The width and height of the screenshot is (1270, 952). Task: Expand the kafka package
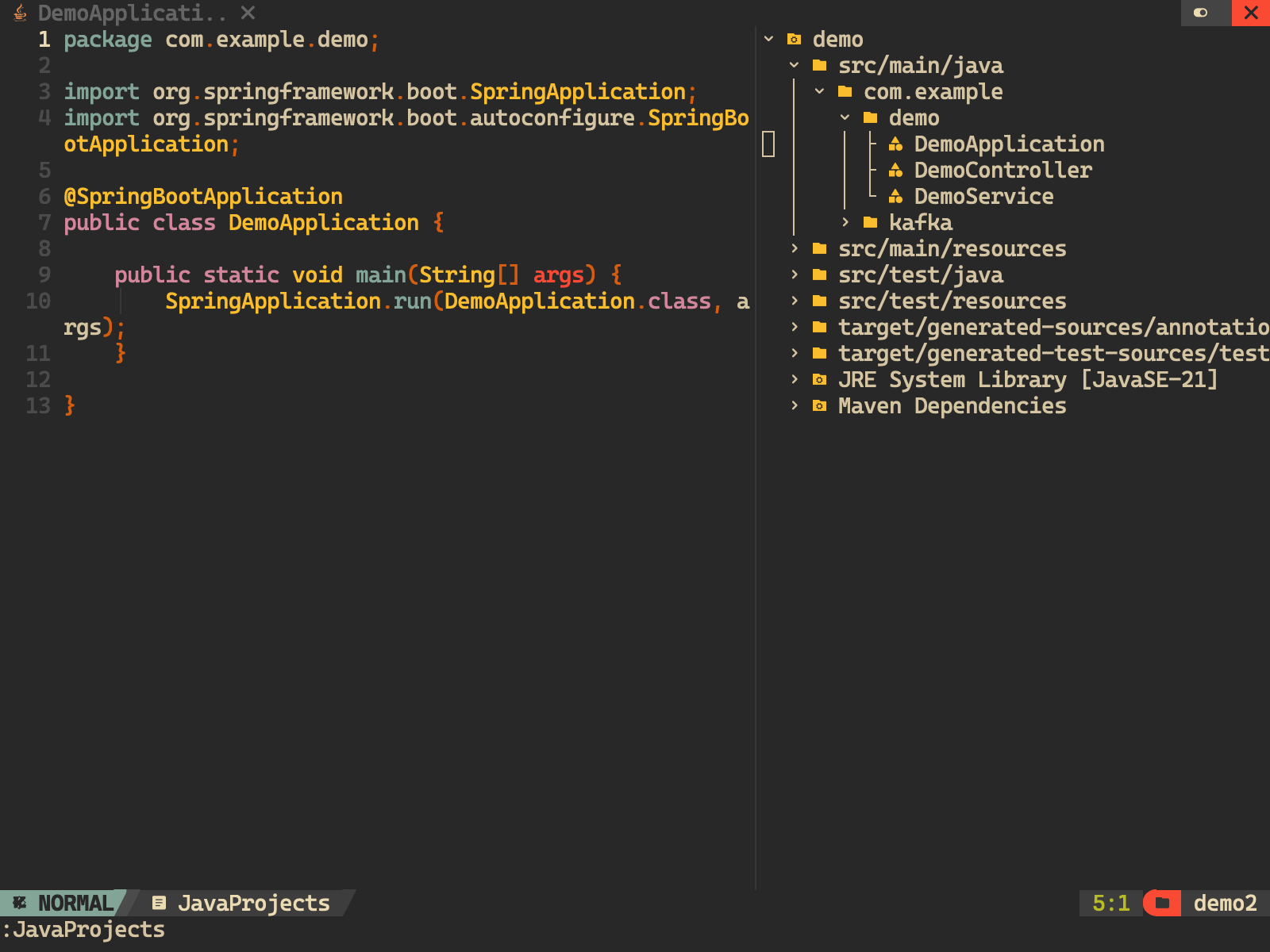point(845,222)
